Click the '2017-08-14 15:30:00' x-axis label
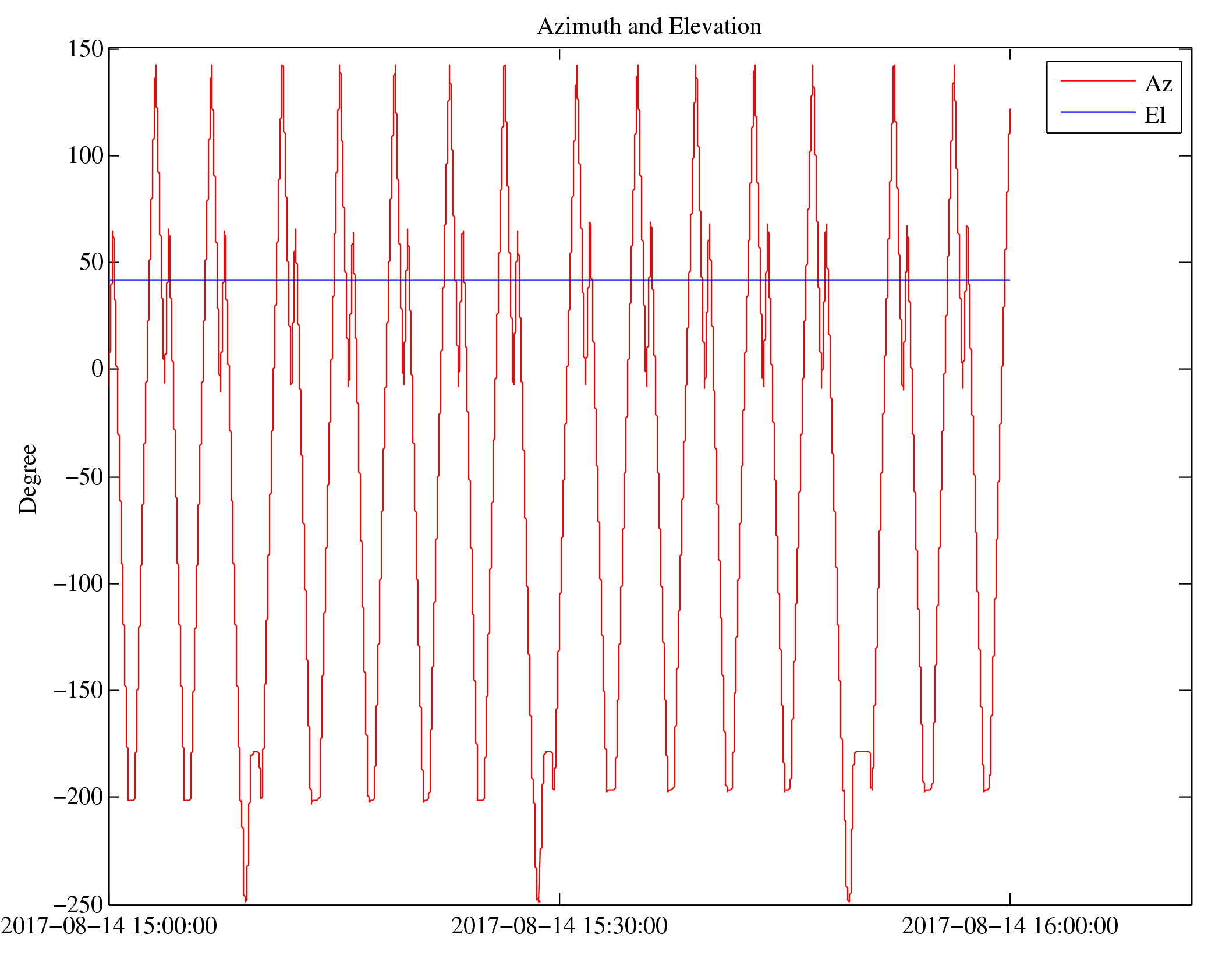Image resolution: width=1208 pixels, height=980 pixels. [559, 925]
